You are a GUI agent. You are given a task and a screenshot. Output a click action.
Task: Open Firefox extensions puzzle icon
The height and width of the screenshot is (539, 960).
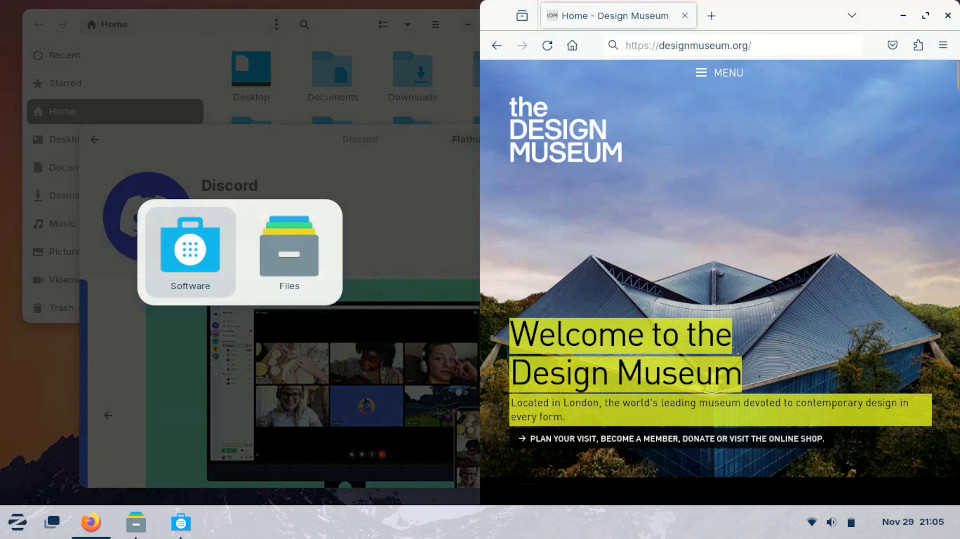[x=918, y=45]
